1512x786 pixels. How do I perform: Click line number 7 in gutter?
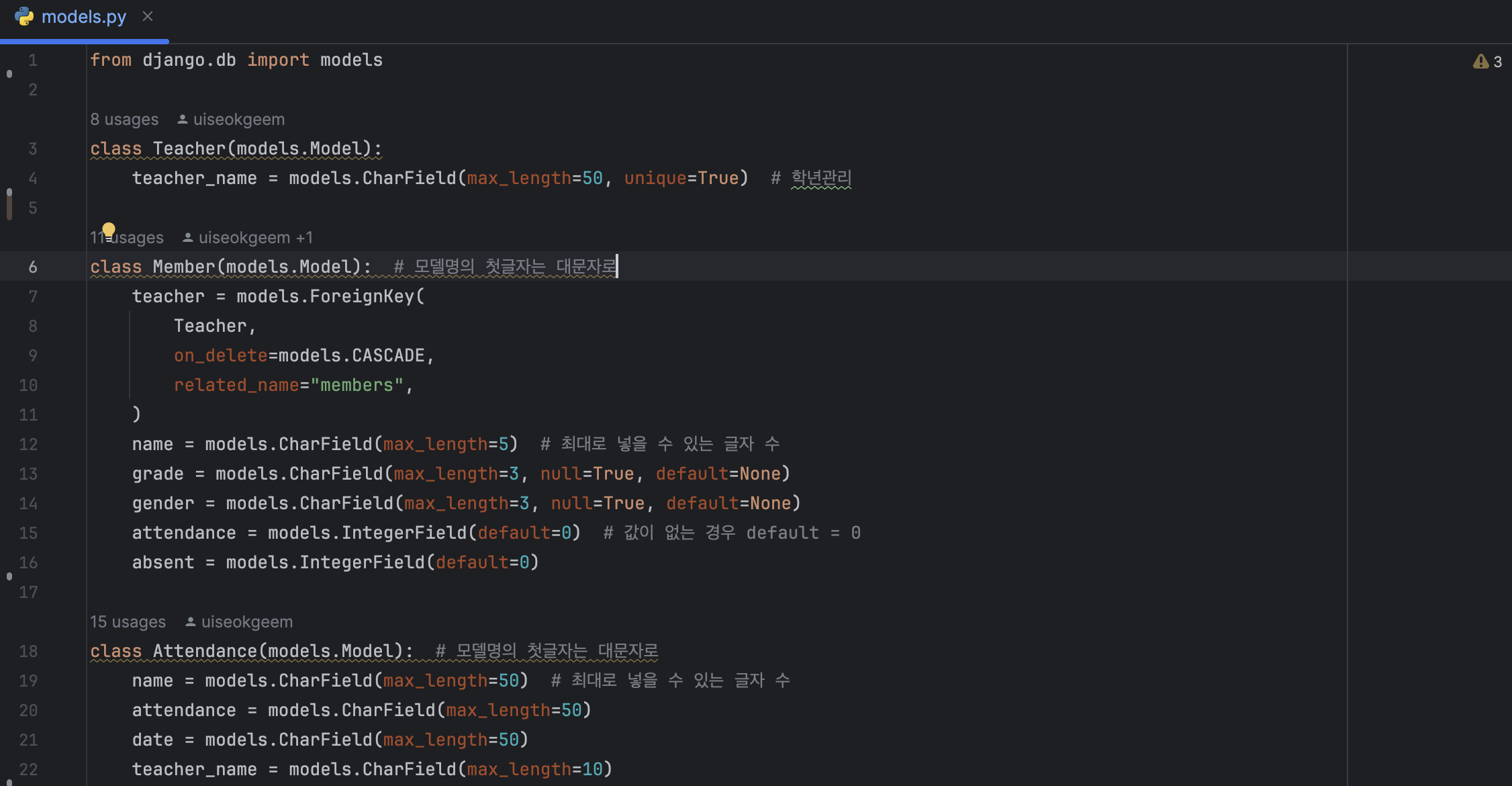(32, 297)
